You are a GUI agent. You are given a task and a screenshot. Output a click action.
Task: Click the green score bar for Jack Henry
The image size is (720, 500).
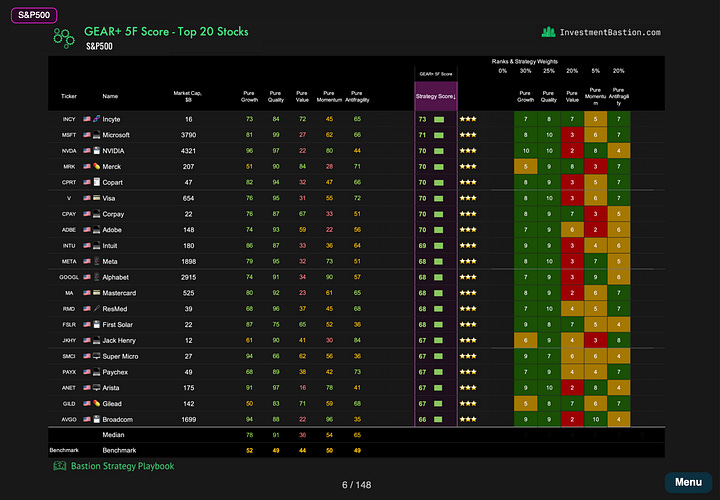tap(439, 340)
